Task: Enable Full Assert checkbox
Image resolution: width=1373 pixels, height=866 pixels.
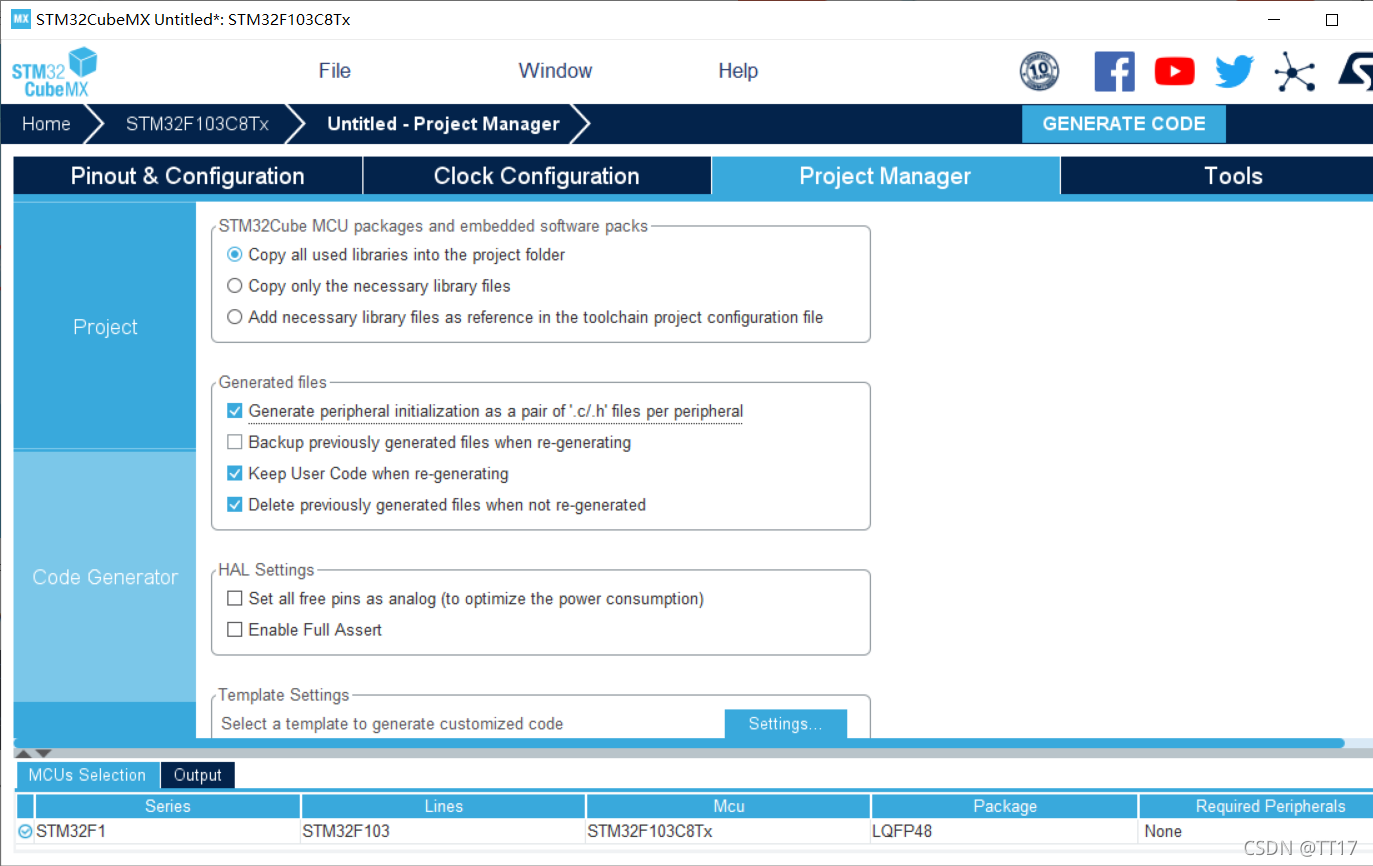Action: (235, 630)
